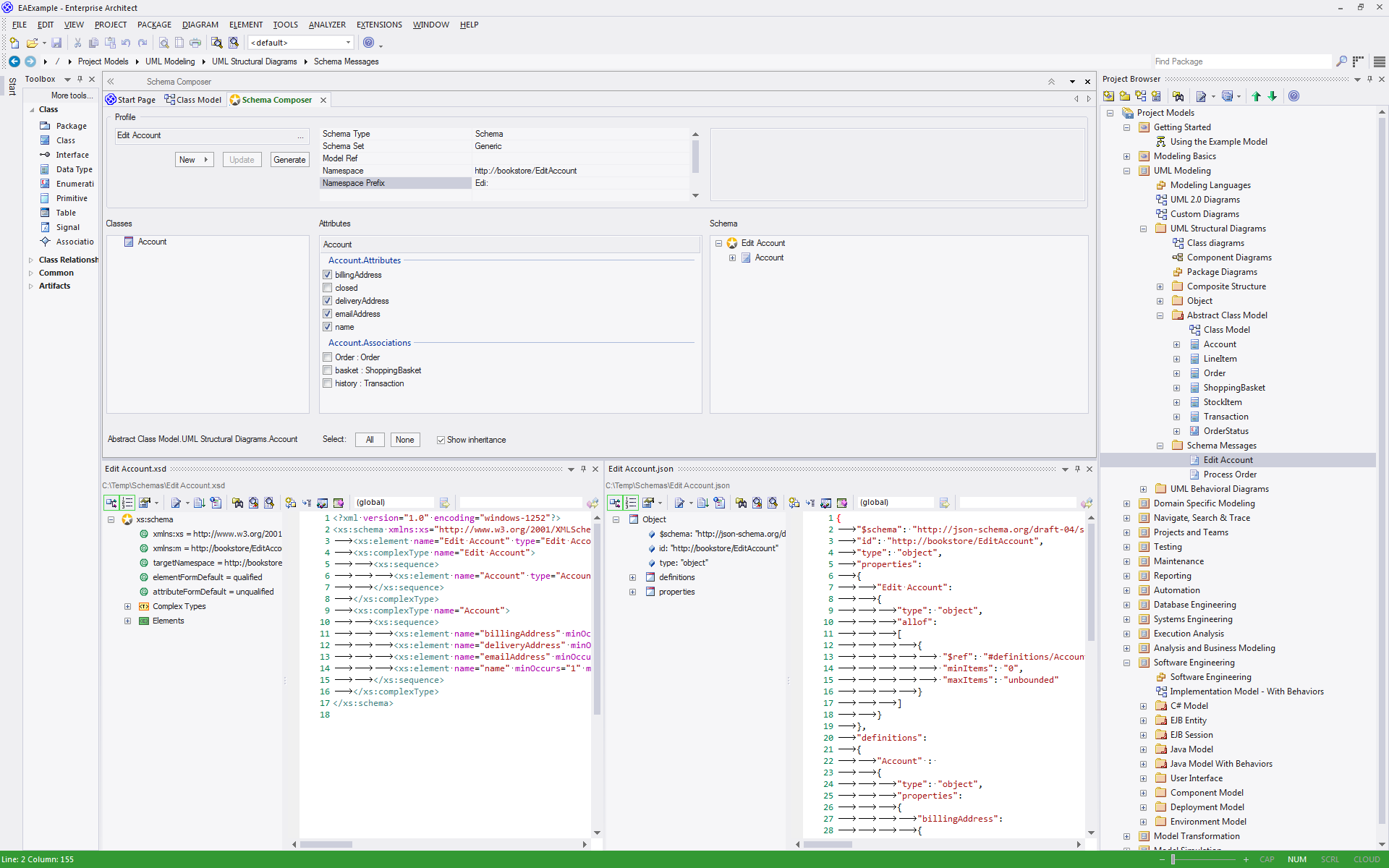Check the closed attribute checkbox
This screenshot has width=1389, height=868.
pyautogui.click(x=328, y=288)
